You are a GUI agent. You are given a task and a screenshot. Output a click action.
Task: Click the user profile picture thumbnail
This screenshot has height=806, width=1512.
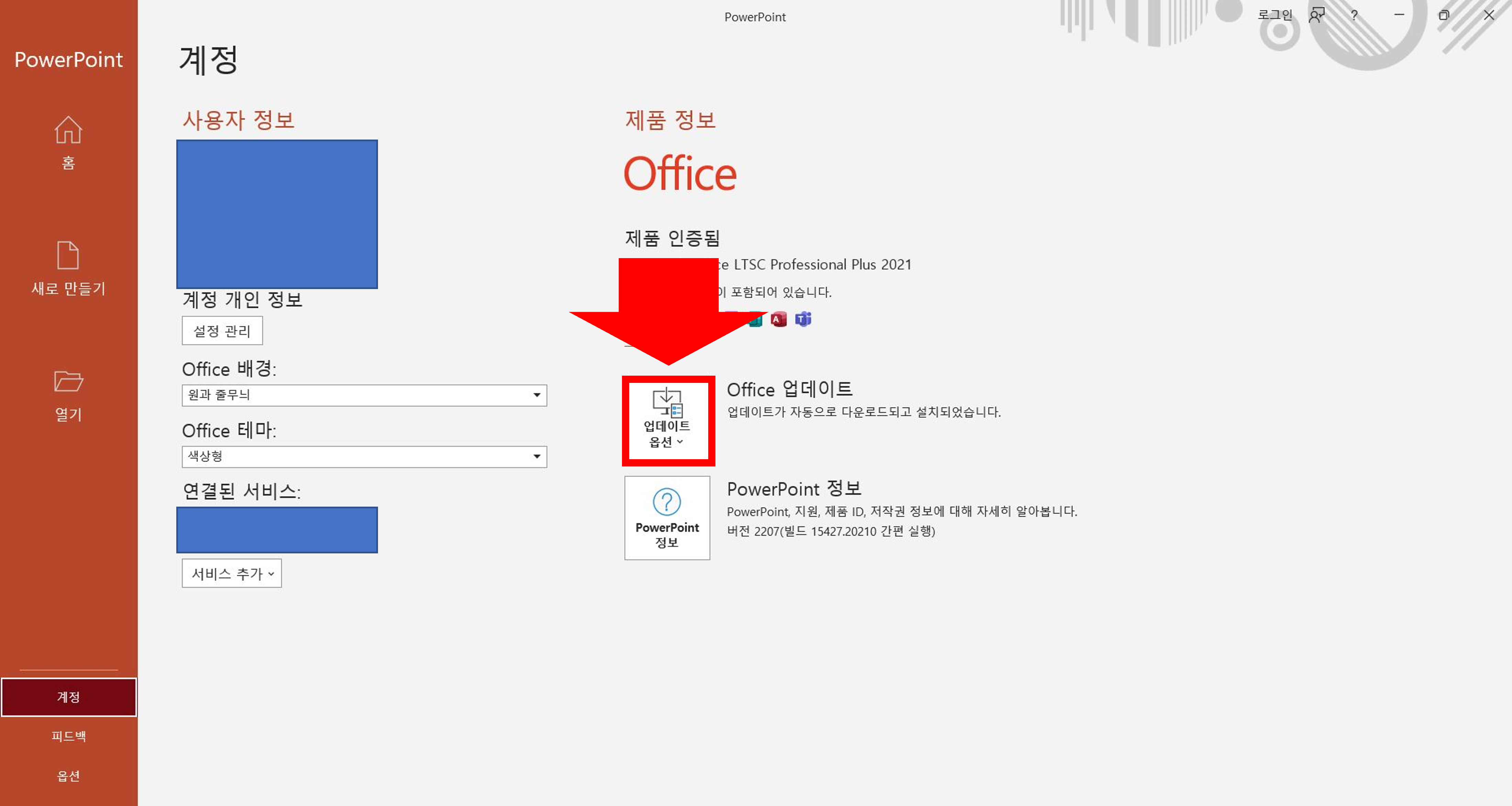pos(277,214)
